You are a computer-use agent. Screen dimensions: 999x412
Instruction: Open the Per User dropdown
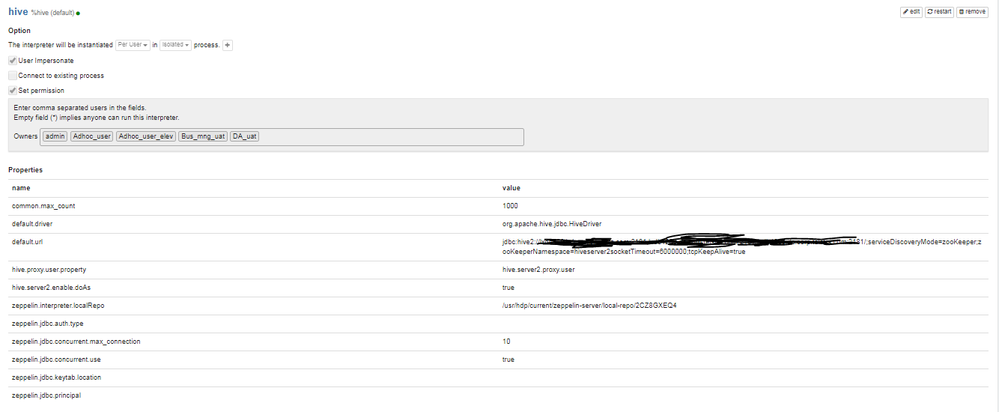pyautogui.click(x=132, y=45)
